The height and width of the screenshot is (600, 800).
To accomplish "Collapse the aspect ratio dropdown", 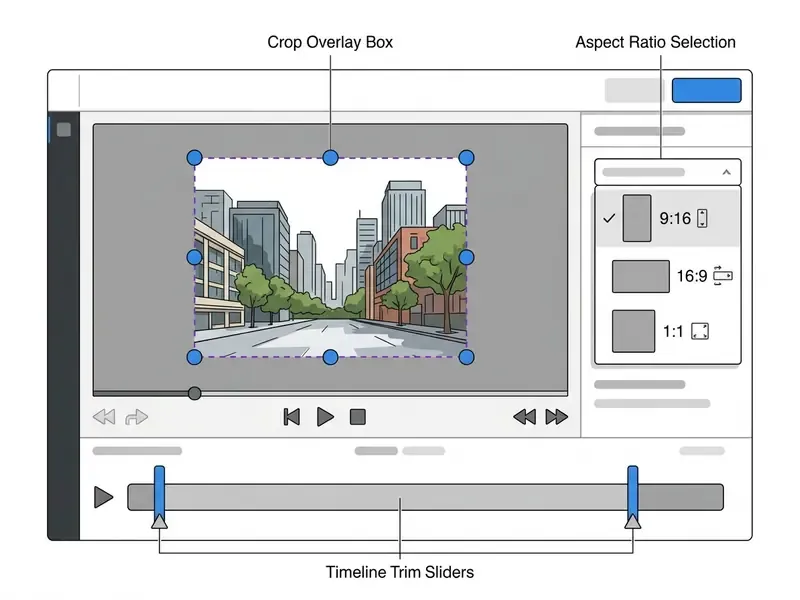I will [667, 172].
